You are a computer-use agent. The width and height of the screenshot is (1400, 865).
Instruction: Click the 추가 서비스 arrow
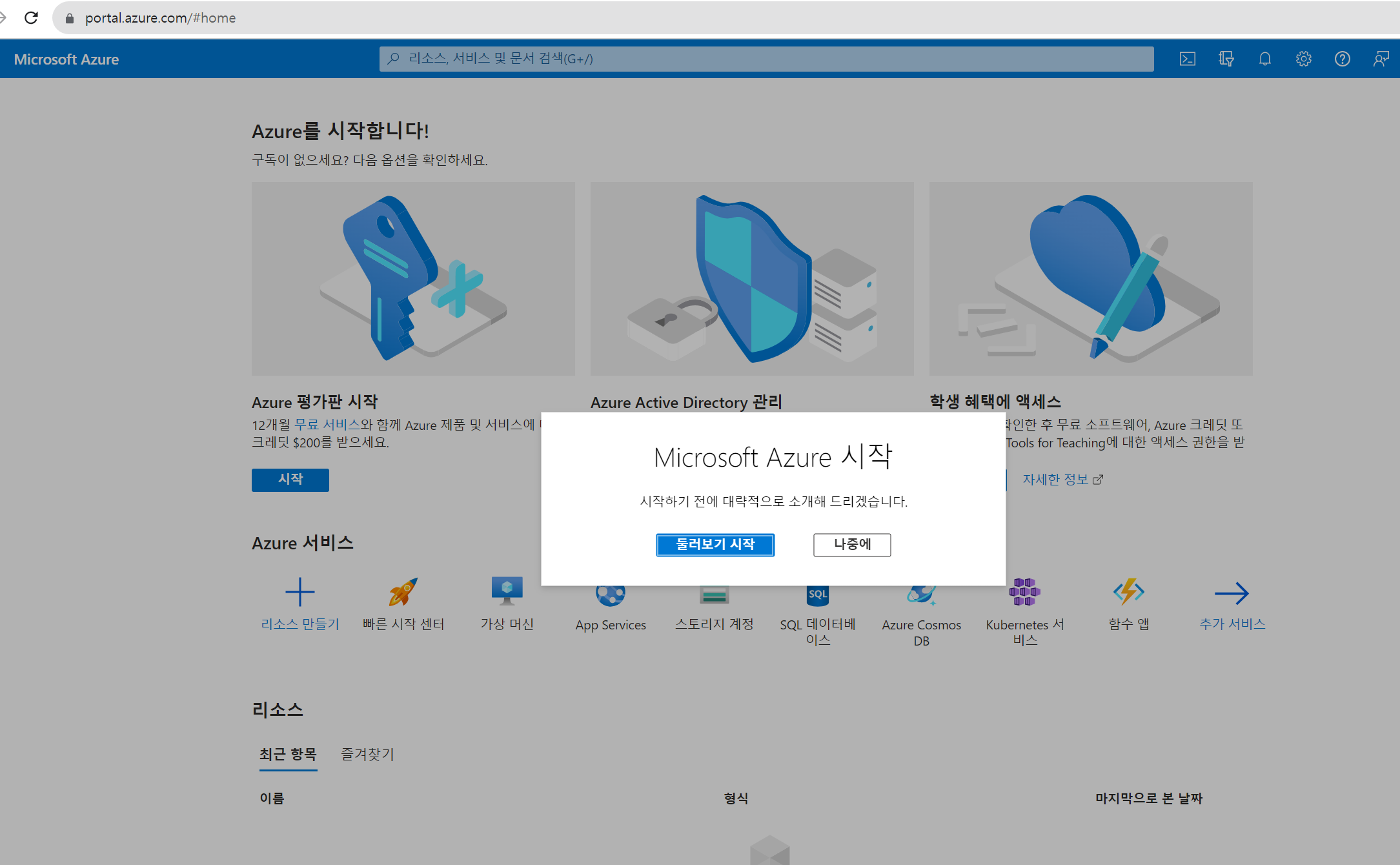pyautogui.click(x=1232, y=593)
